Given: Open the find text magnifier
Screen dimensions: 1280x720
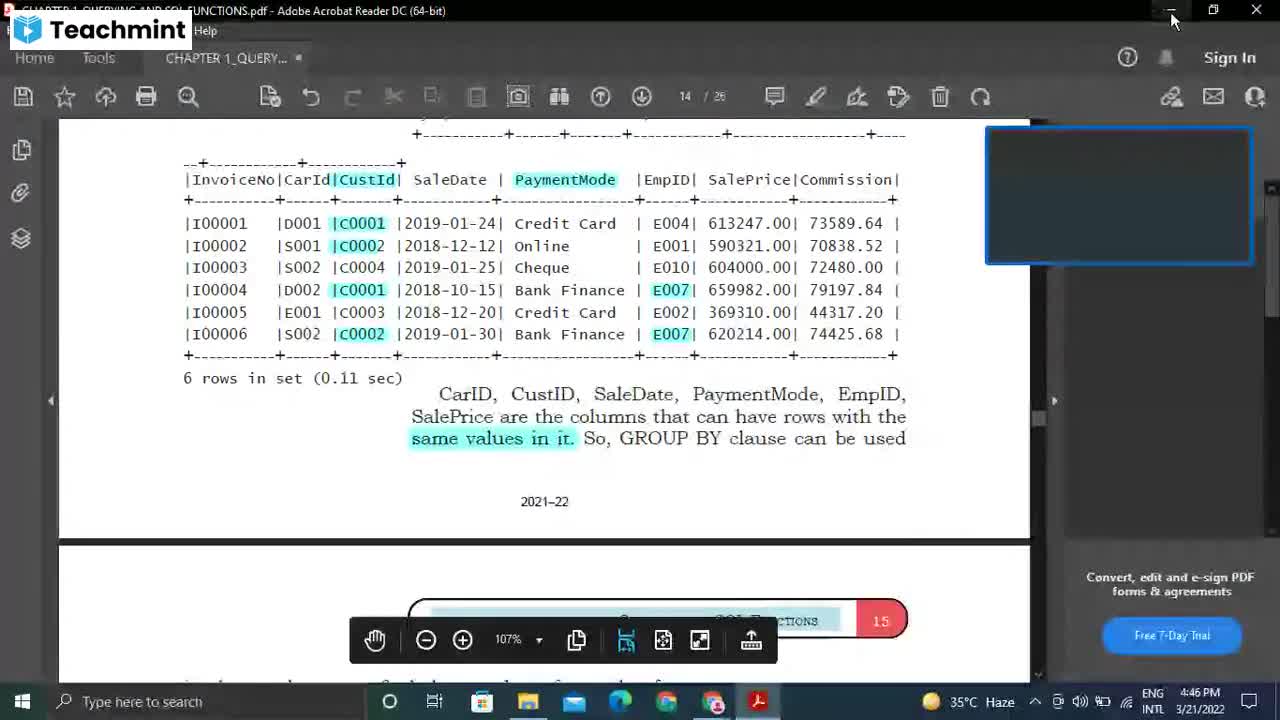Looking at the screenshot, I should (x=188, y=97).
